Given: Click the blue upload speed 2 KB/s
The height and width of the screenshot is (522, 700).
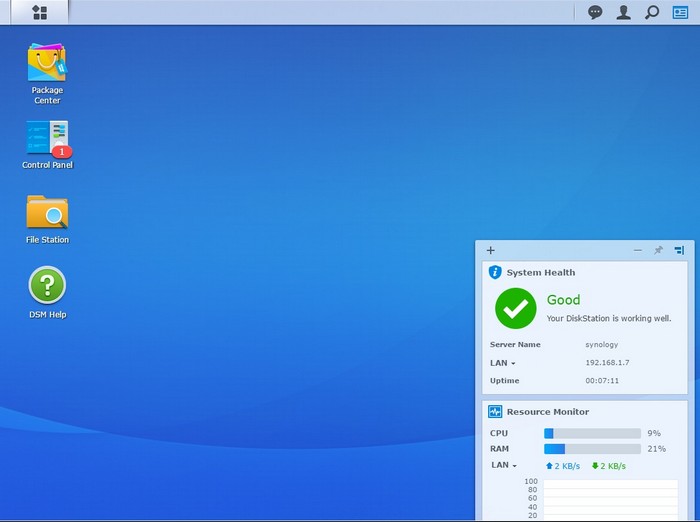Looking at the screenshot, I should (563, 466).
